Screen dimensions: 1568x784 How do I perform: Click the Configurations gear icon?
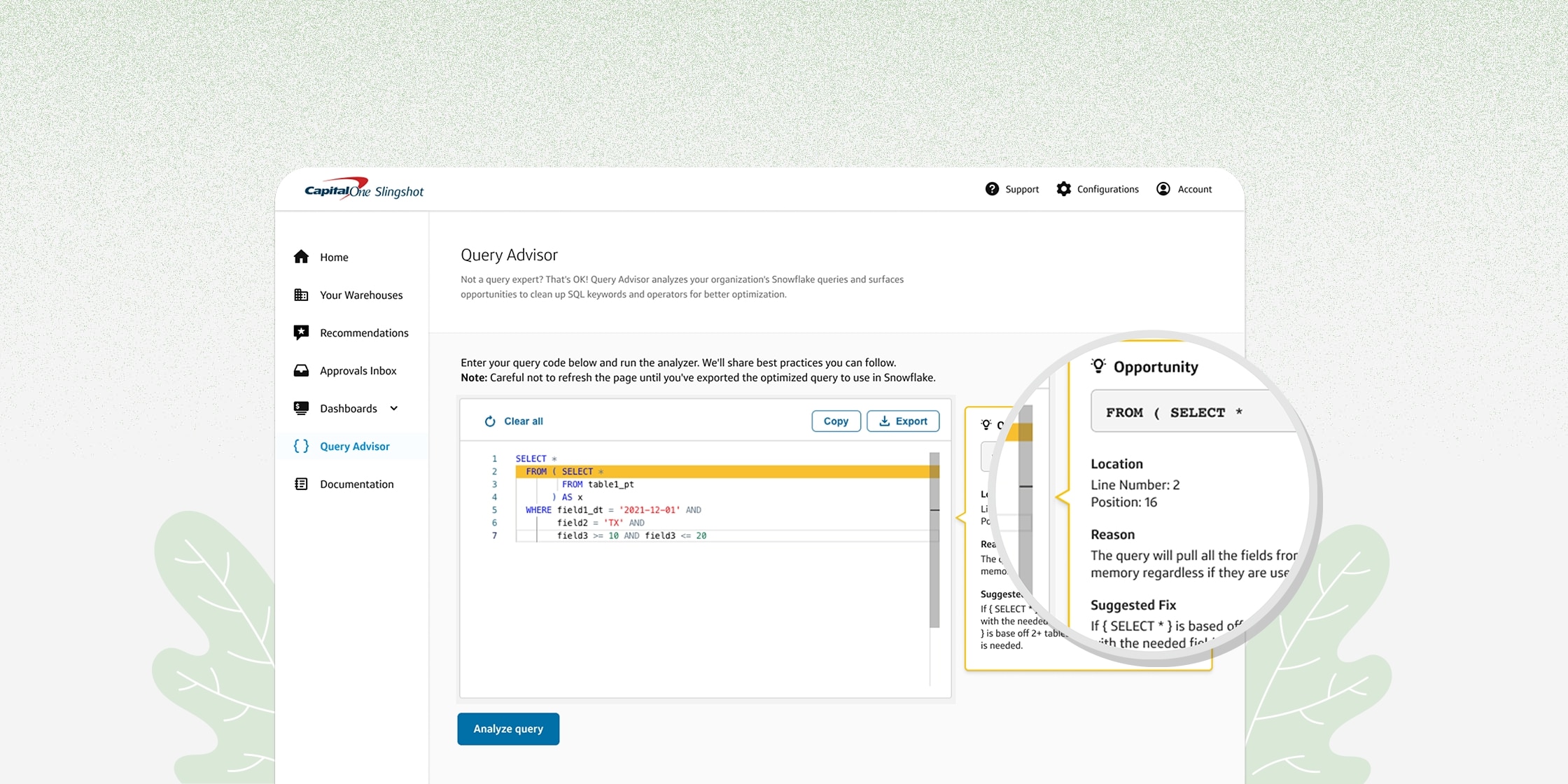[x=1064, y=189]
